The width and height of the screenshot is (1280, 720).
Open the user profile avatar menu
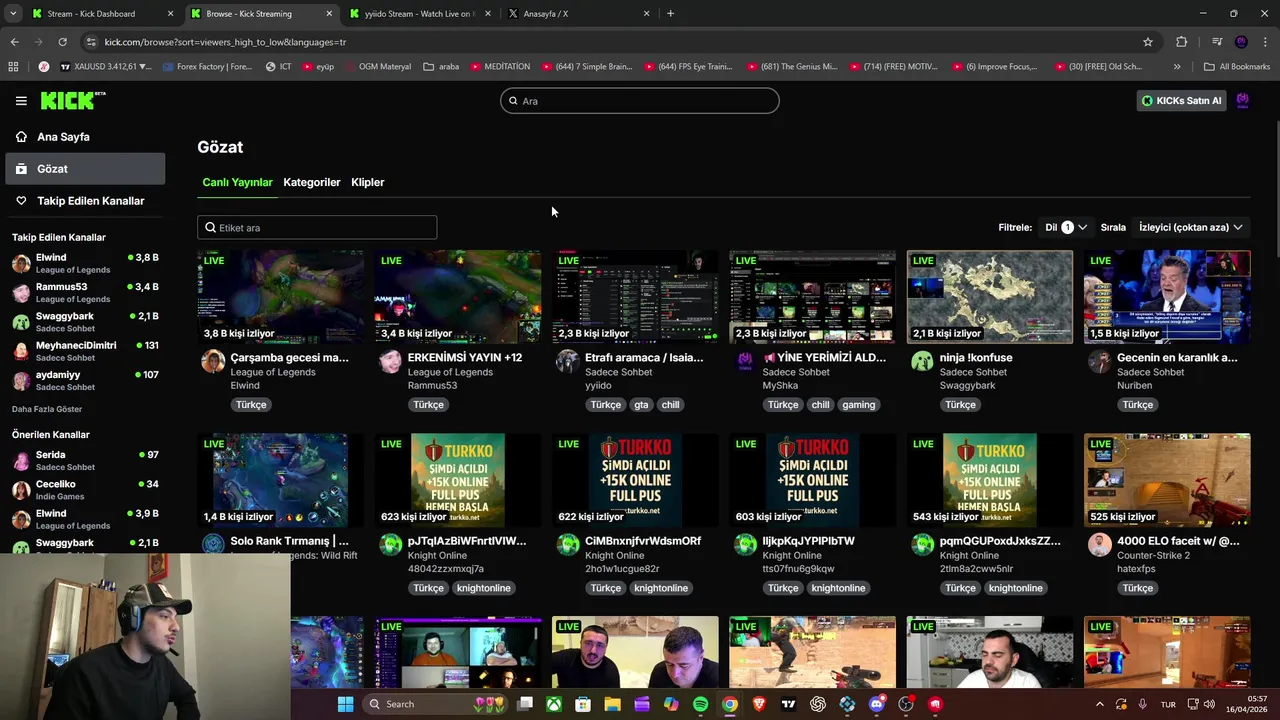[x=1243, y=101]
